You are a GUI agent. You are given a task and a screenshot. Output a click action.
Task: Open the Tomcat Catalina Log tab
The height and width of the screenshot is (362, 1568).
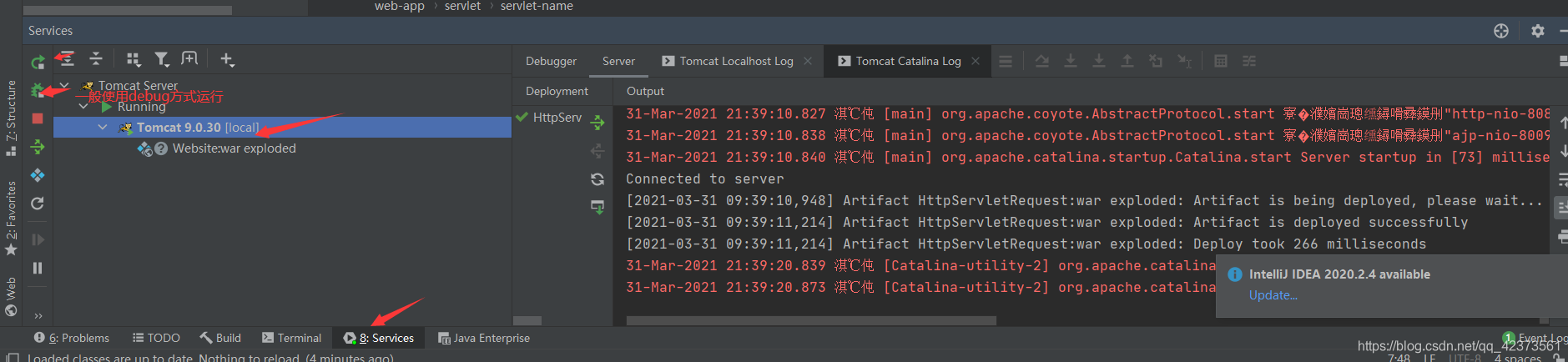tap(908, 61)
